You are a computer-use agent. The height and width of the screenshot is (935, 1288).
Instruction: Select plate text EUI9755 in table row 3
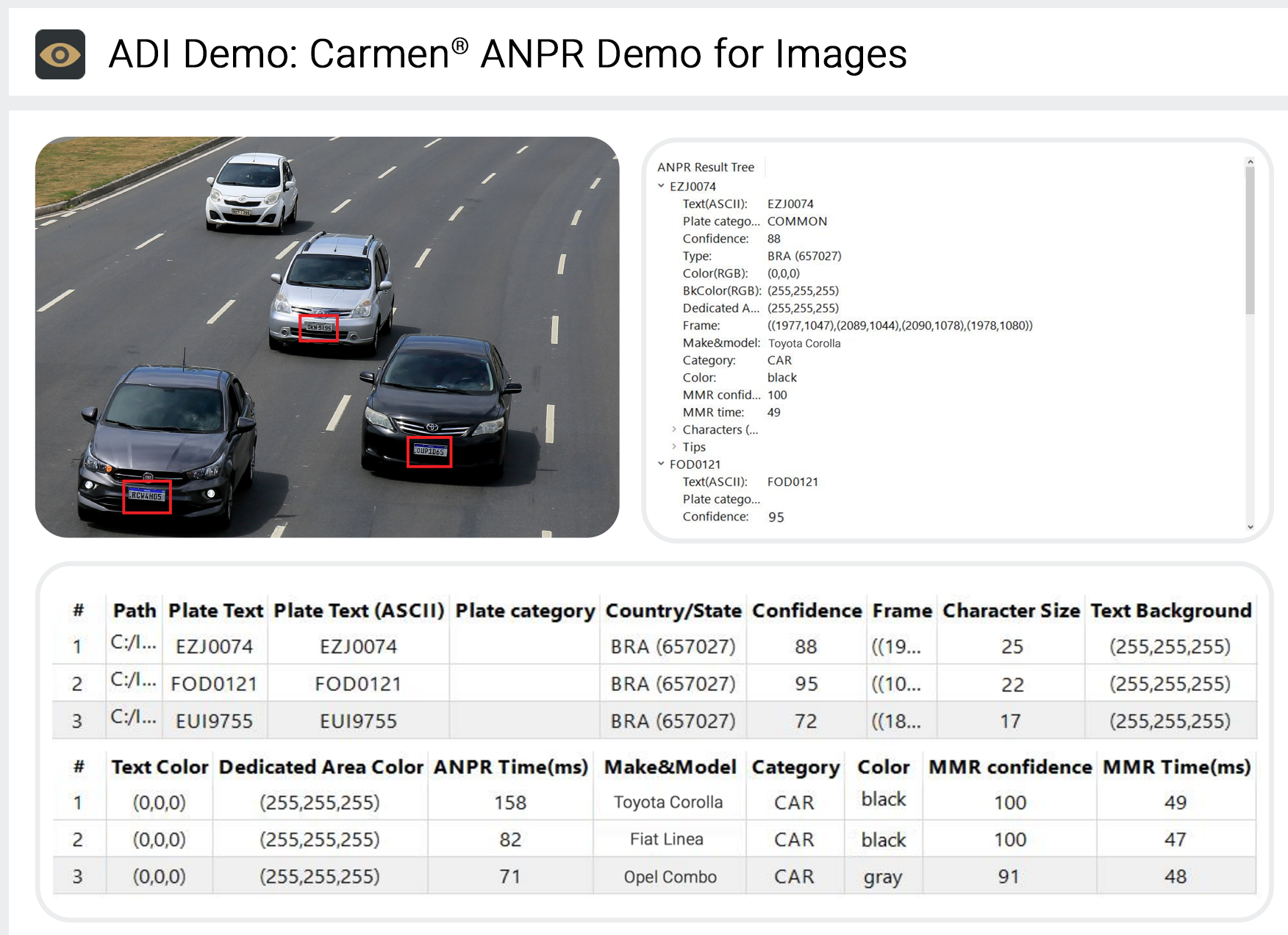pos(214,721)
